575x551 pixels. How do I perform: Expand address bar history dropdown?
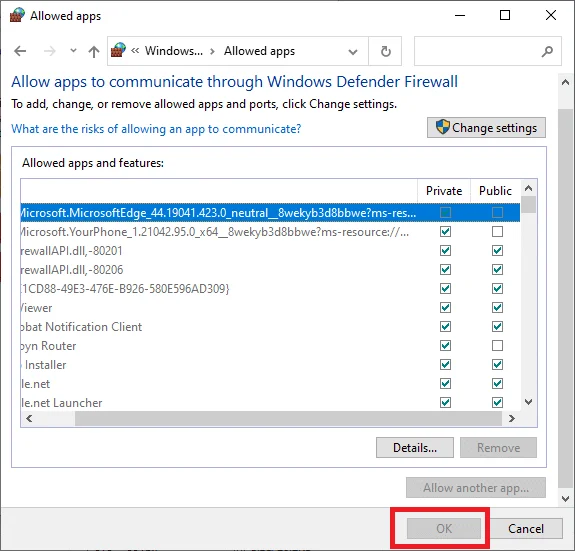[353, 52]
